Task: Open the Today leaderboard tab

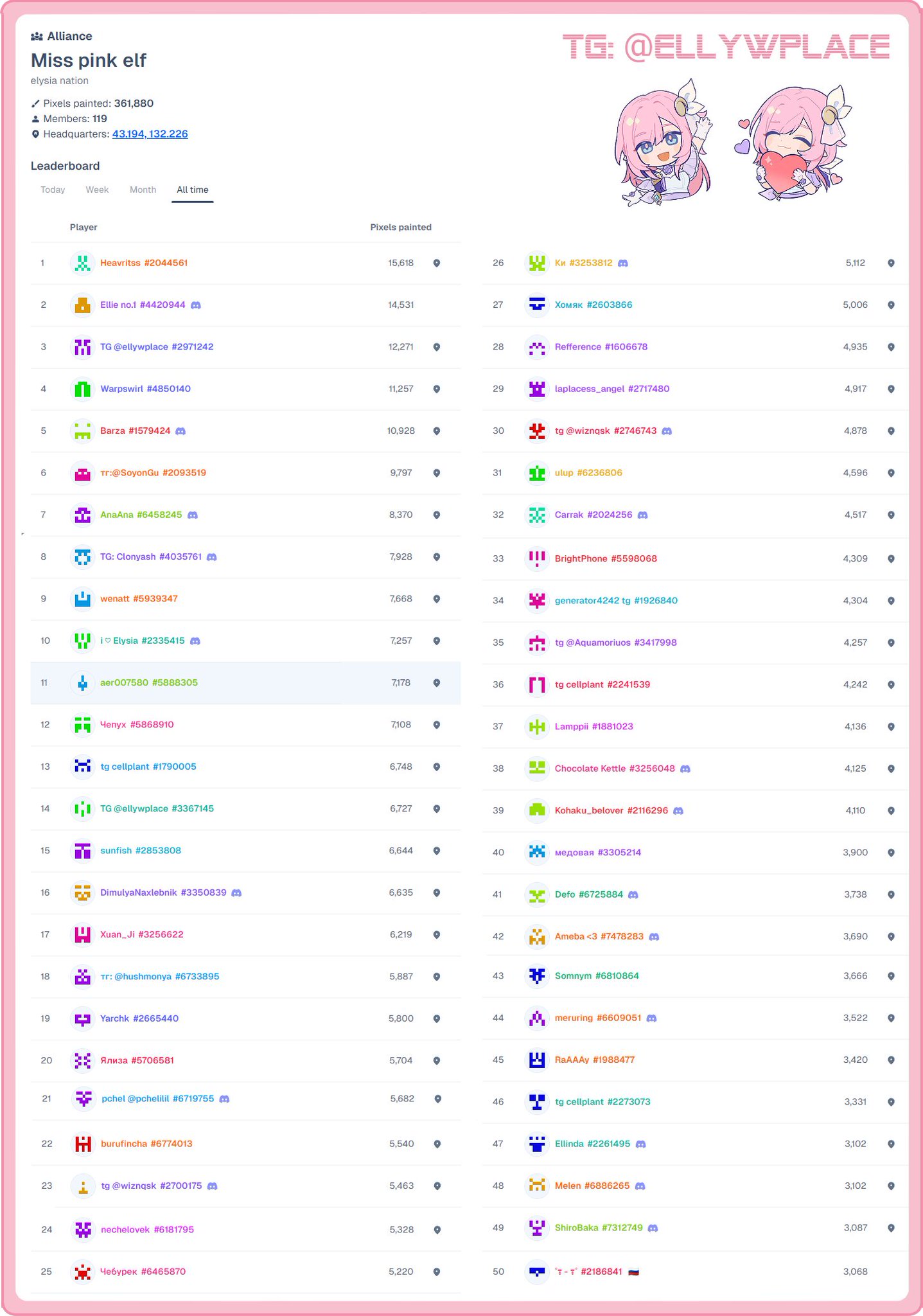Action: pyautogui.click(x=53, y=190)
